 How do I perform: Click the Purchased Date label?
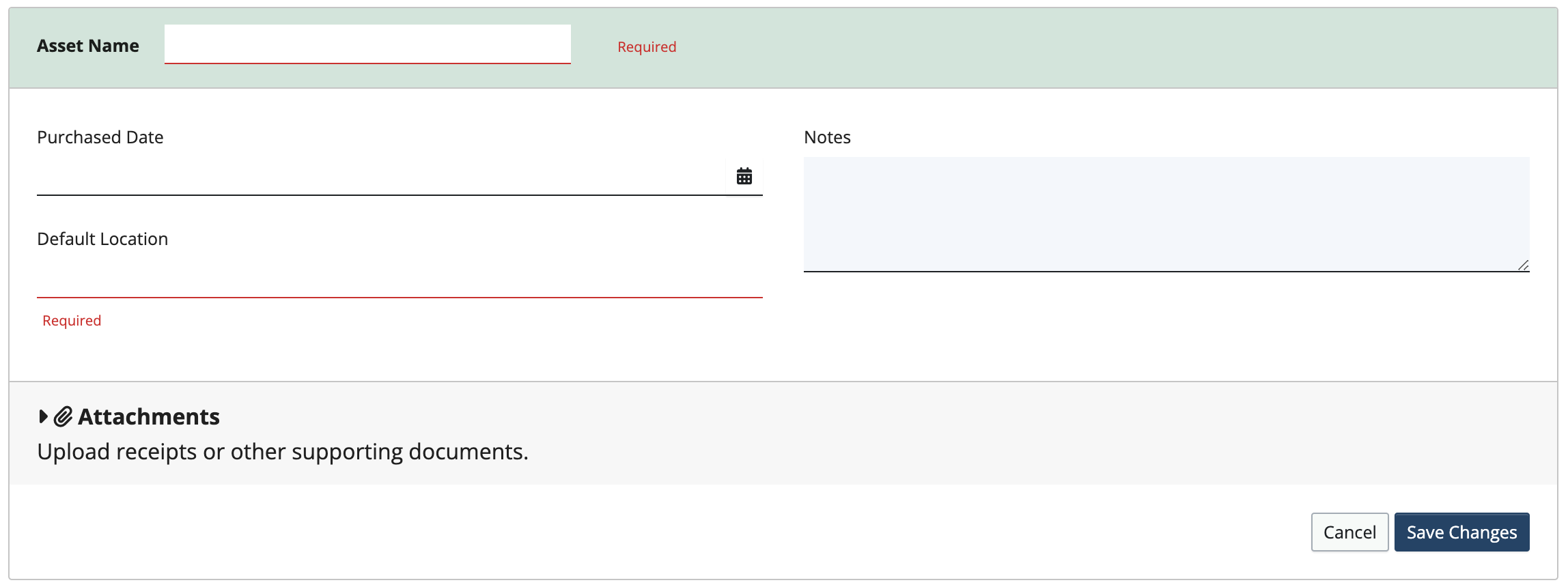pyautogui.click(x=100, y=137)
